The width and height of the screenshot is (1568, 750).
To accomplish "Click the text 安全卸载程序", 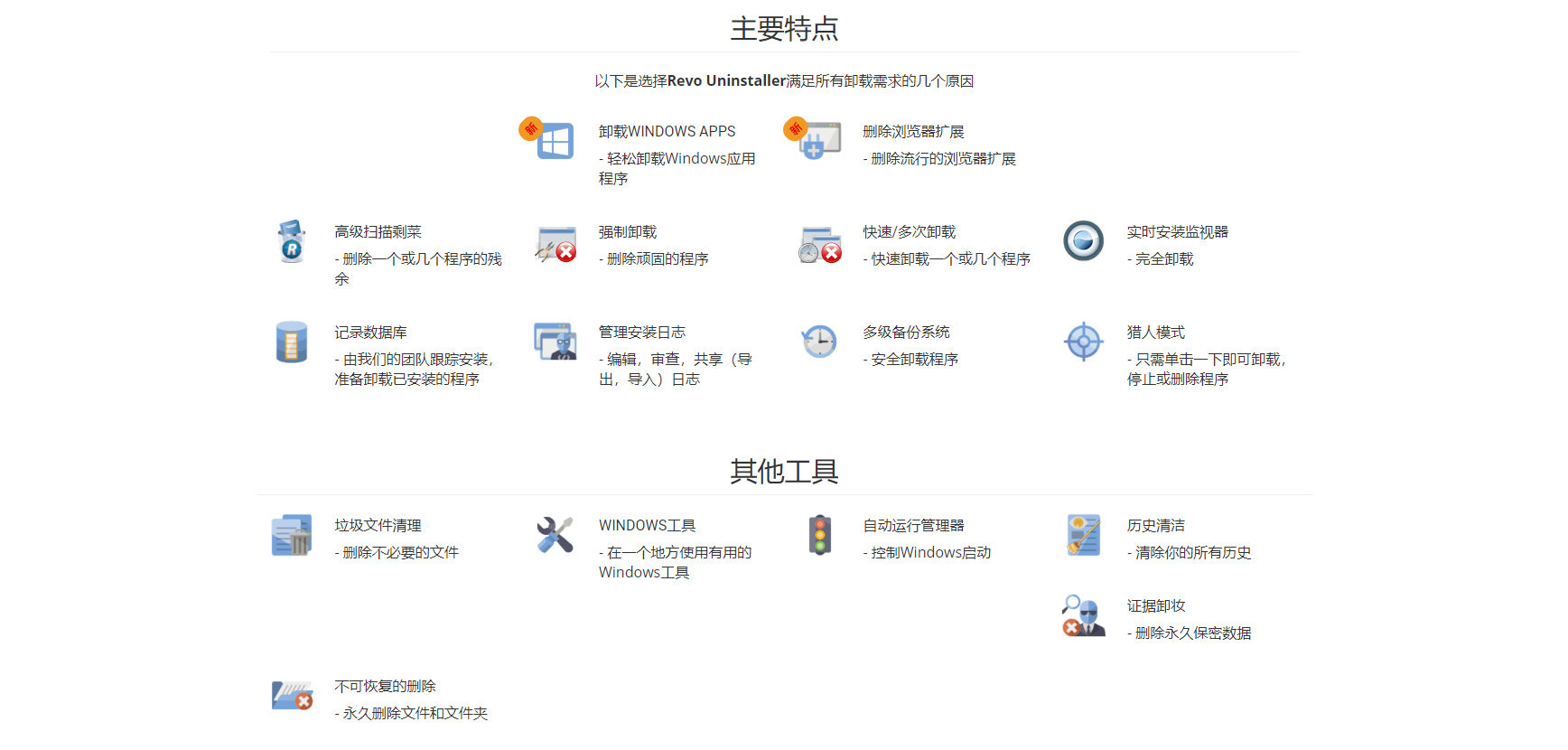I will (x=910, y=360).
